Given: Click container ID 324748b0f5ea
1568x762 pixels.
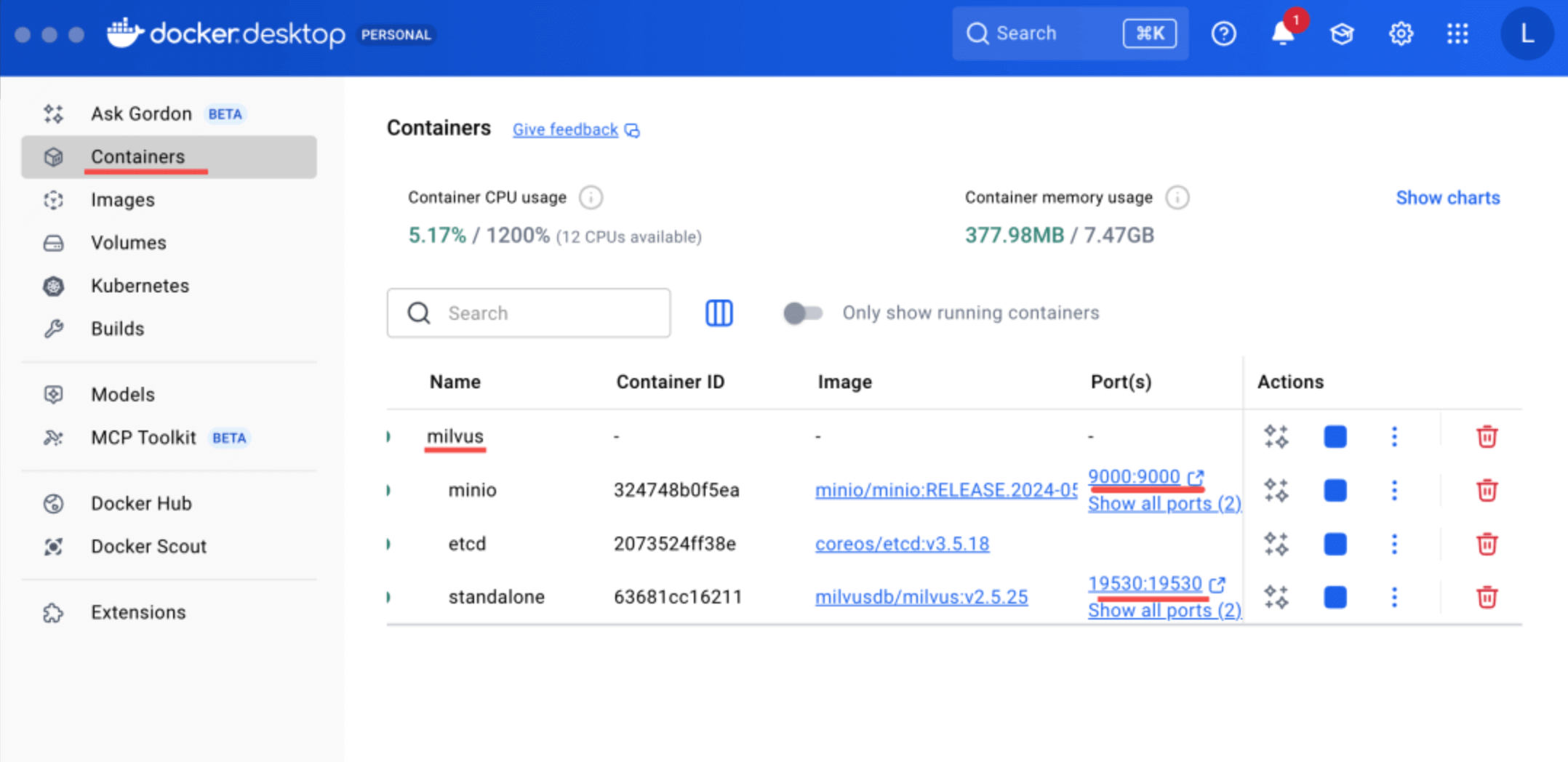Looking at the screenshot, I should click(x=676, y=490).
